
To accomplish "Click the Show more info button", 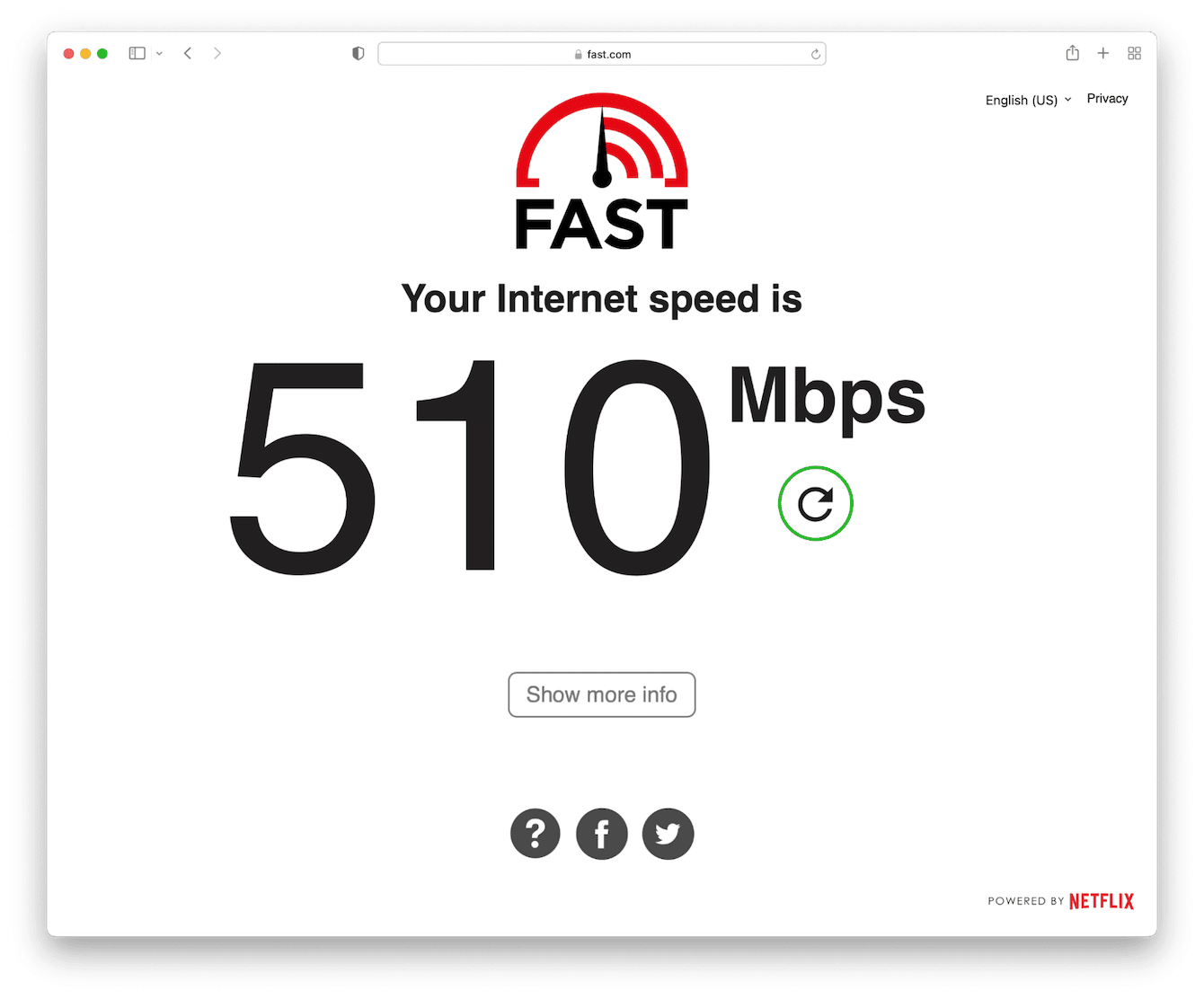I will click(x=602, y=694).
